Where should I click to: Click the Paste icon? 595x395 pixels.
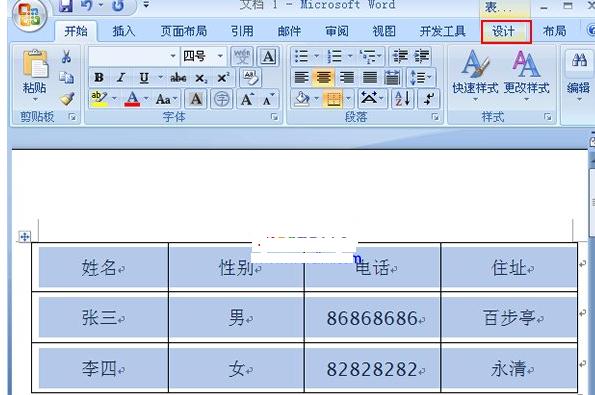[35, 64]
